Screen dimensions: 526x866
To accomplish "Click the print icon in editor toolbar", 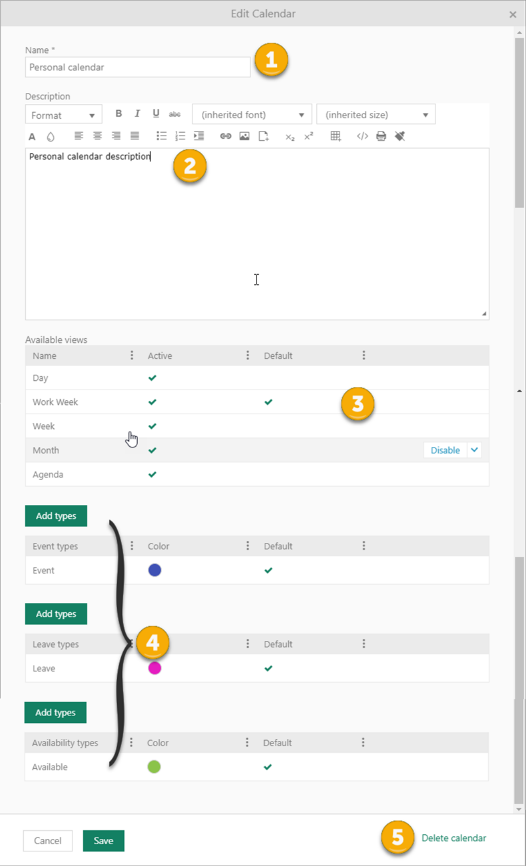I will 381,136.
